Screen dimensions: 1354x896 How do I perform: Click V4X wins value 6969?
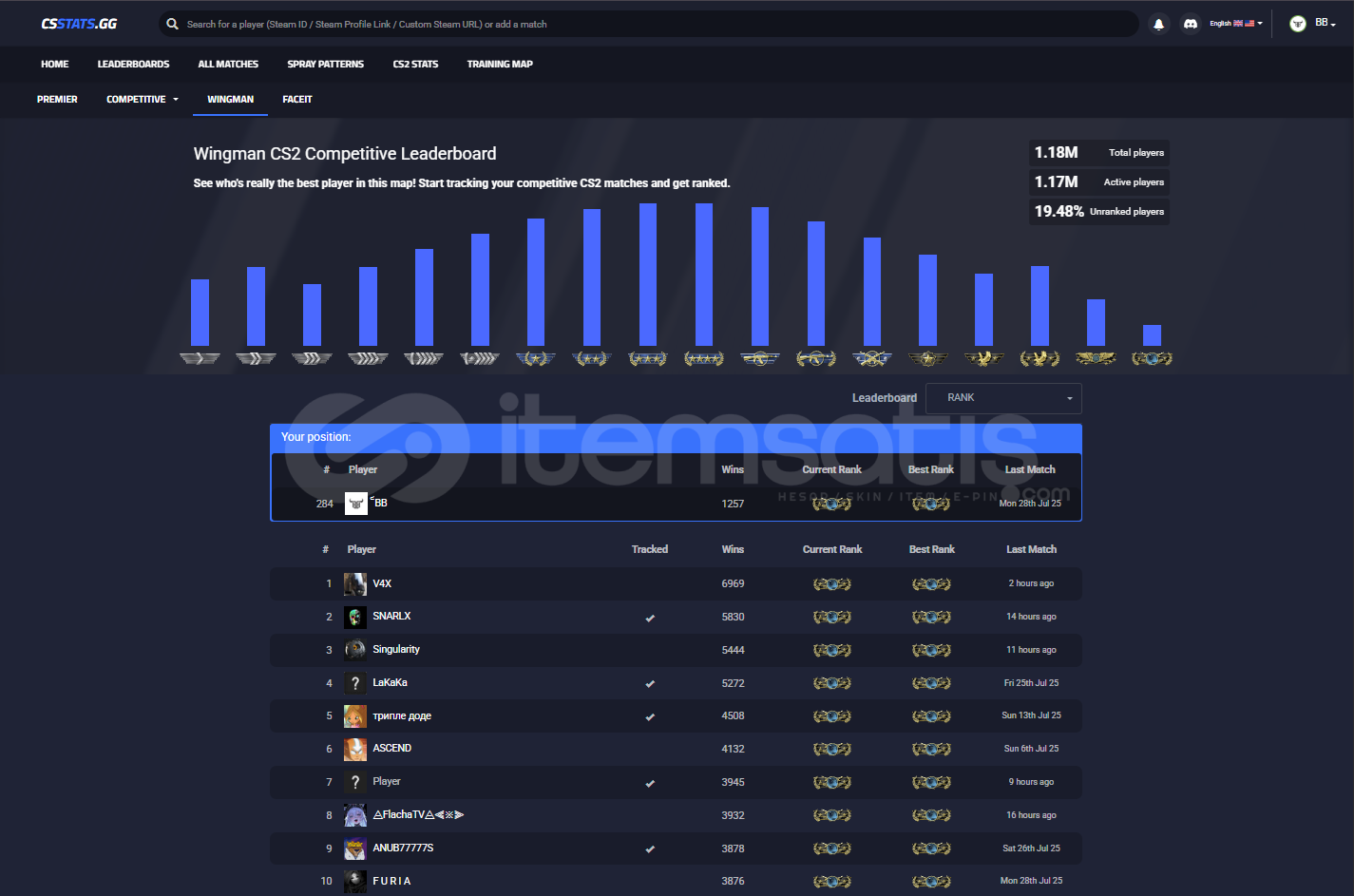point(733,584)
